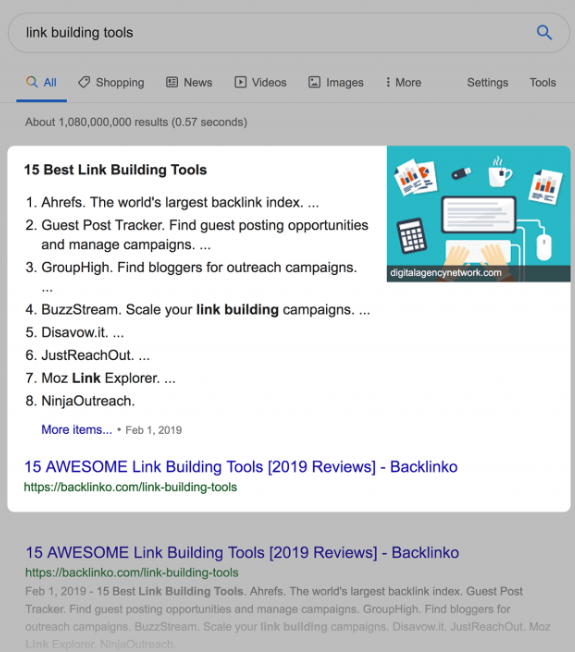Screen dimensions: 575x652
Task: Open featured snippet Backlinko title link
Action: point(241,467)
